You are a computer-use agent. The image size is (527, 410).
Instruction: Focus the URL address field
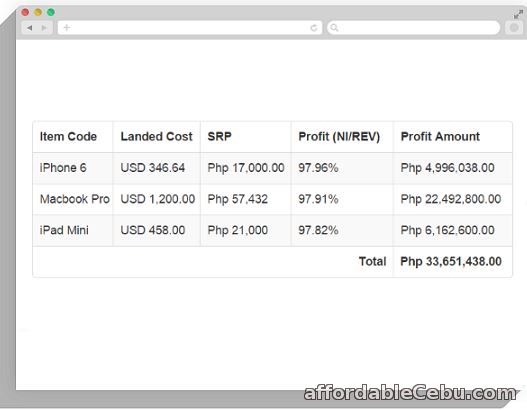pos(190,28)
